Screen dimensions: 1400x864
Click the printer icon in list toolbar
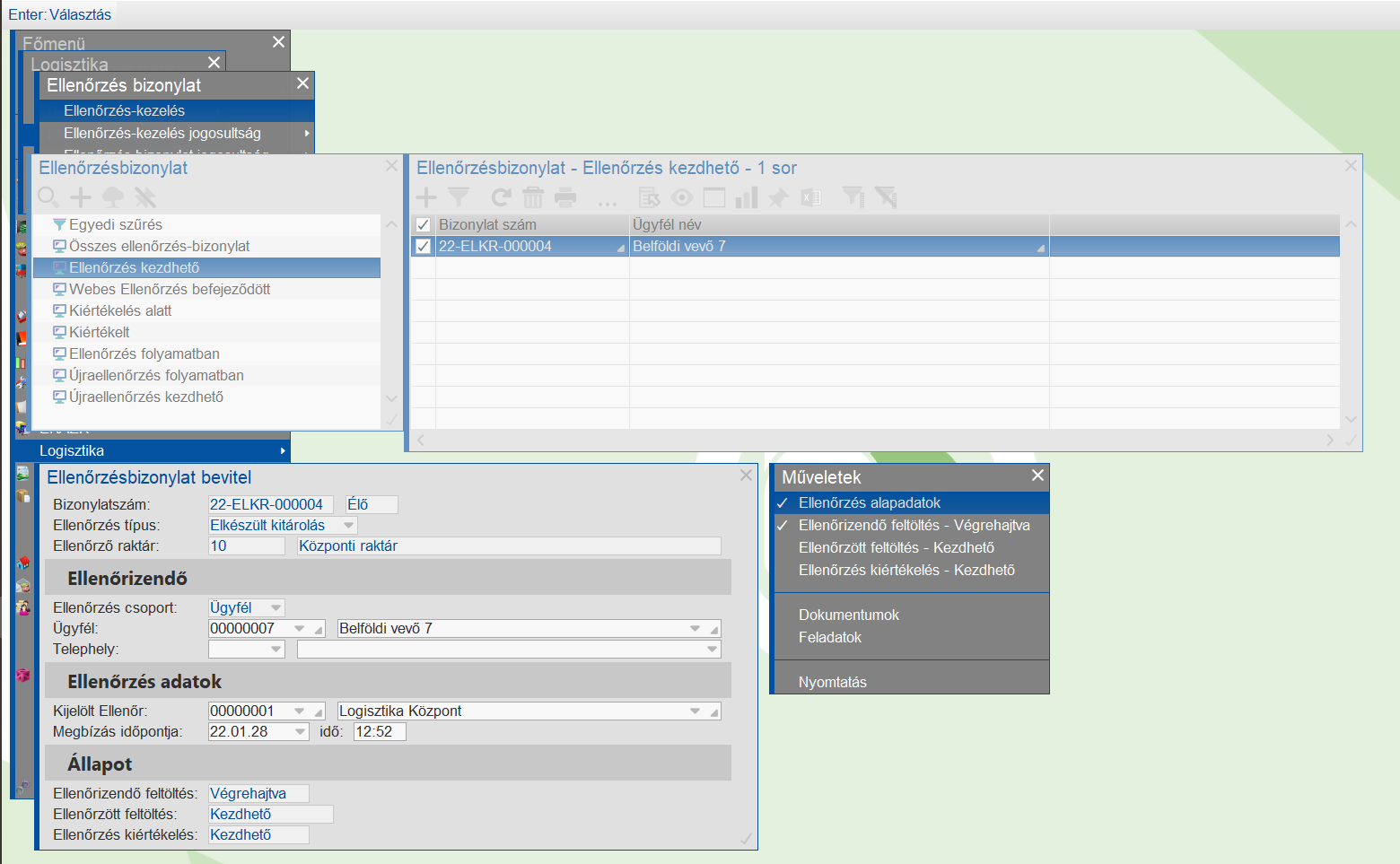point(565,197)
